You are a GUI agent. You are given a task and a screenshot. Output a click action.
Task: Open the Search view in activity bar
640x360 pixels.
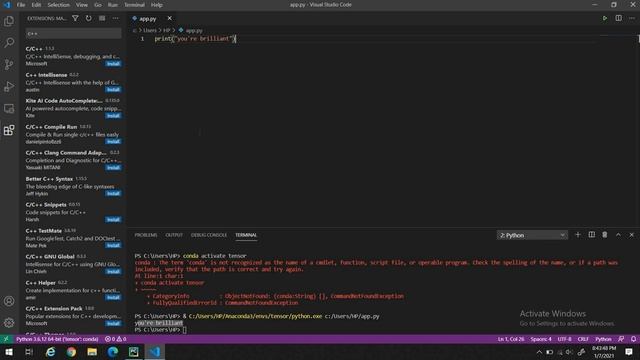click(x=9, y=42)
